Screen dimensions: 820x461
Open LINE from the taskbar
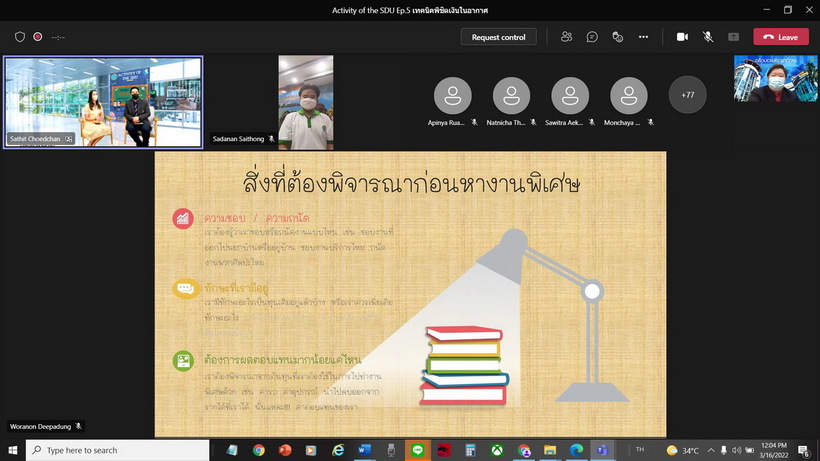(x=417, y=450)
